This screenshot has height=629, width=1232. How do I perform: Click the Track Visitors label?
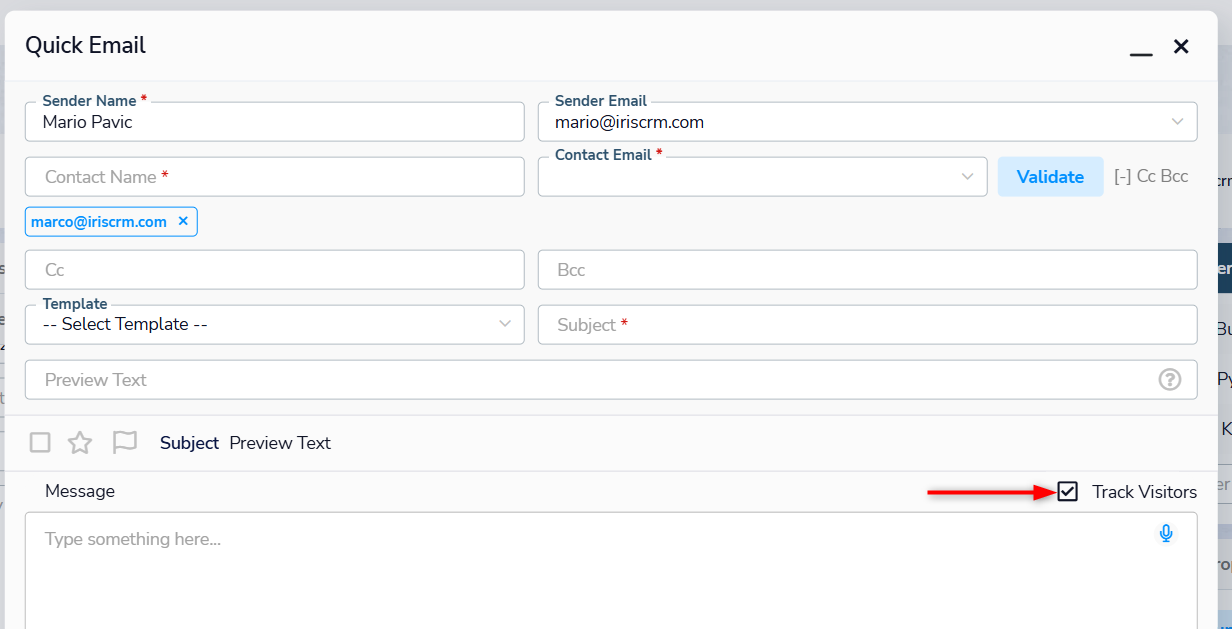point(1144,492)
